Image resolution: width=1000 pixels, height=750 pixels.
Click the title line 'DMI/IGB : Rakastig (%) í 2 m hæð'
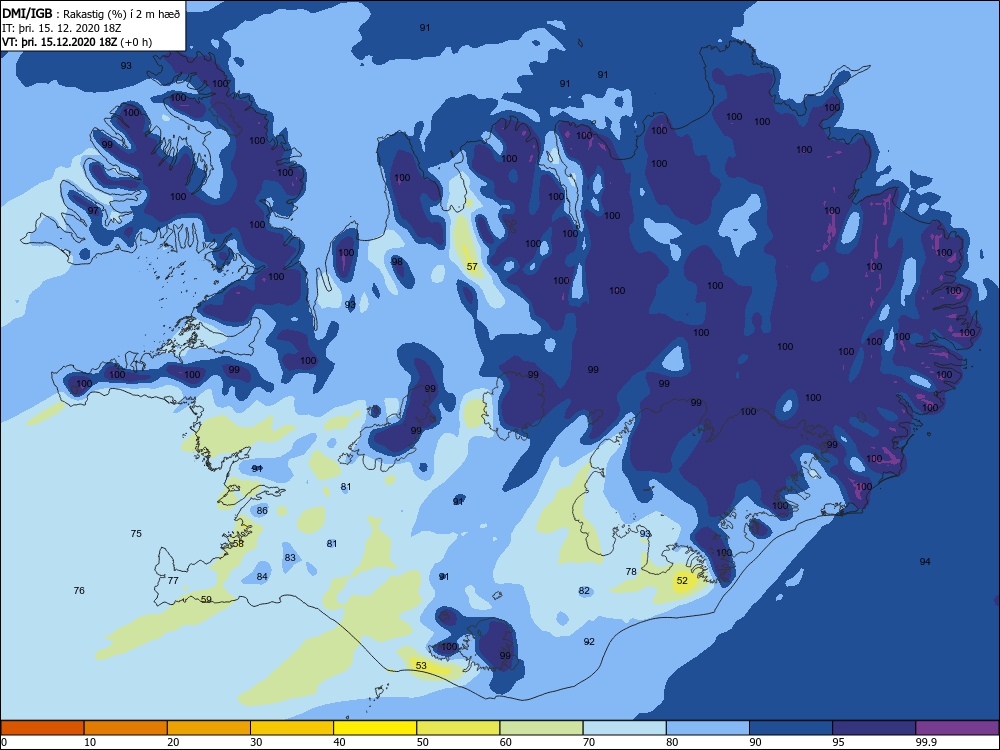pos(91,14)
